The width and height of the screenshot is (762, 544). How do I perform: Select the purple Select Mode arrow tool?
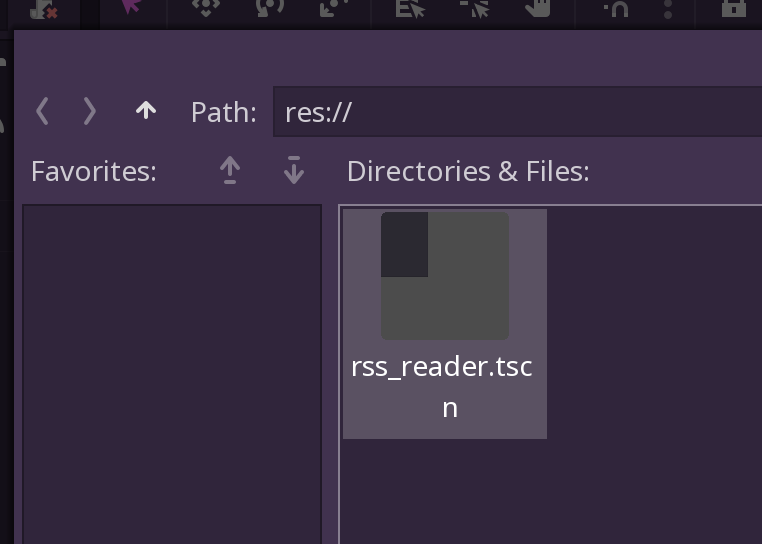pos(131,7)
